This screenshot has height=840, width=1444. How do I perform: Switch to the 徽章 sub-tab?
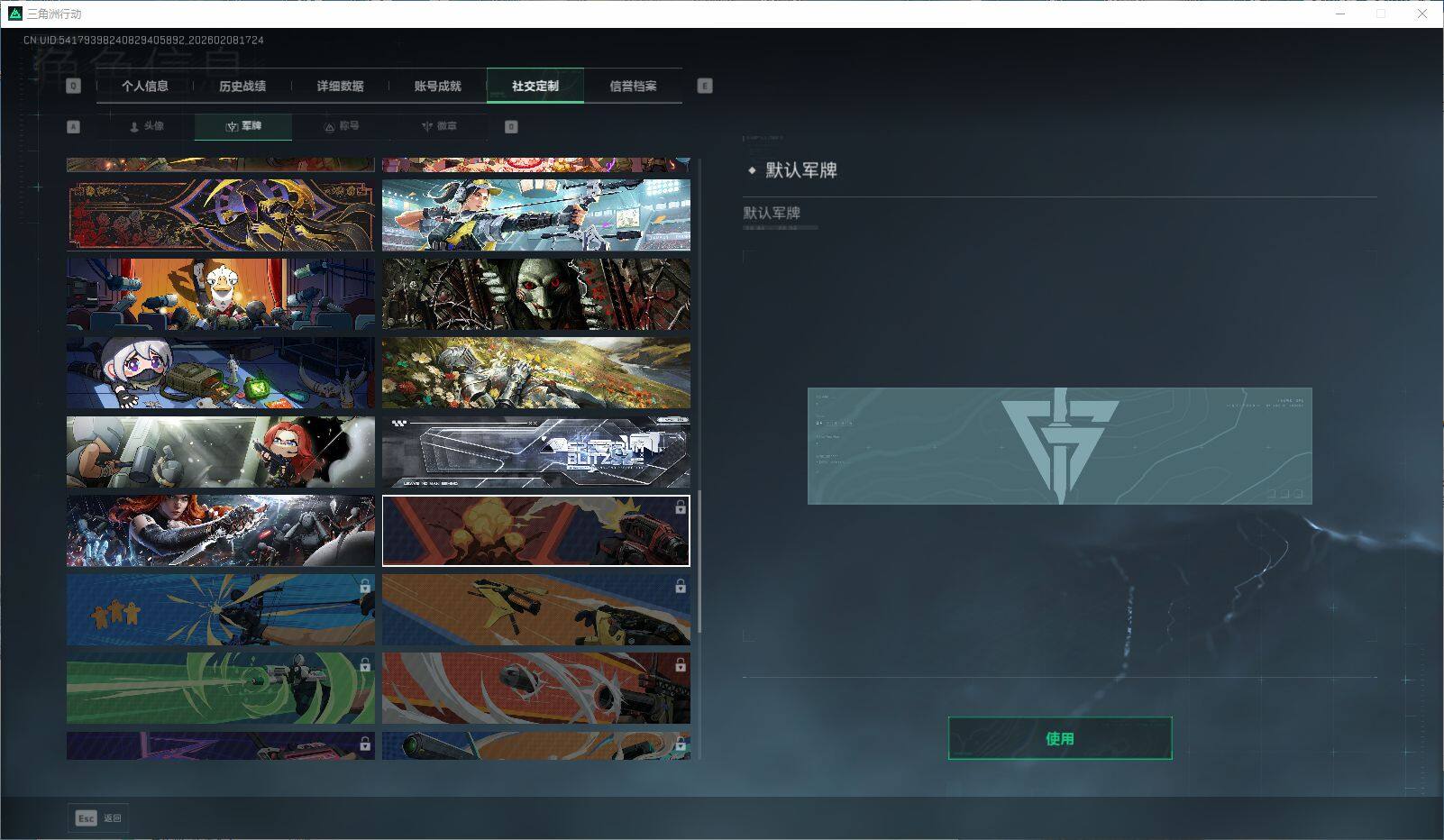[x=438, y=127]
